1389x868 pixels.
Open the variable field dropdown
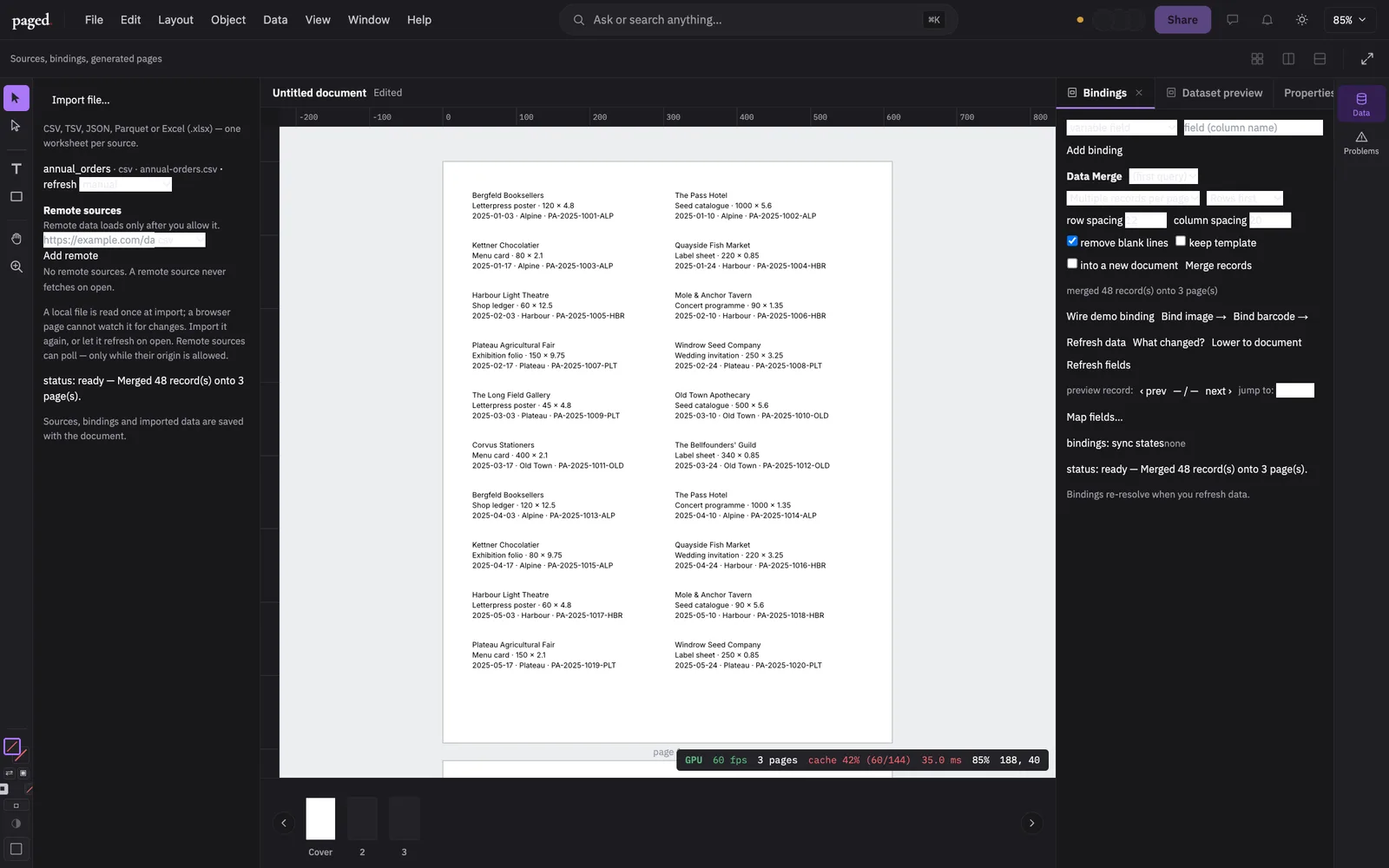coord(1122,128)
